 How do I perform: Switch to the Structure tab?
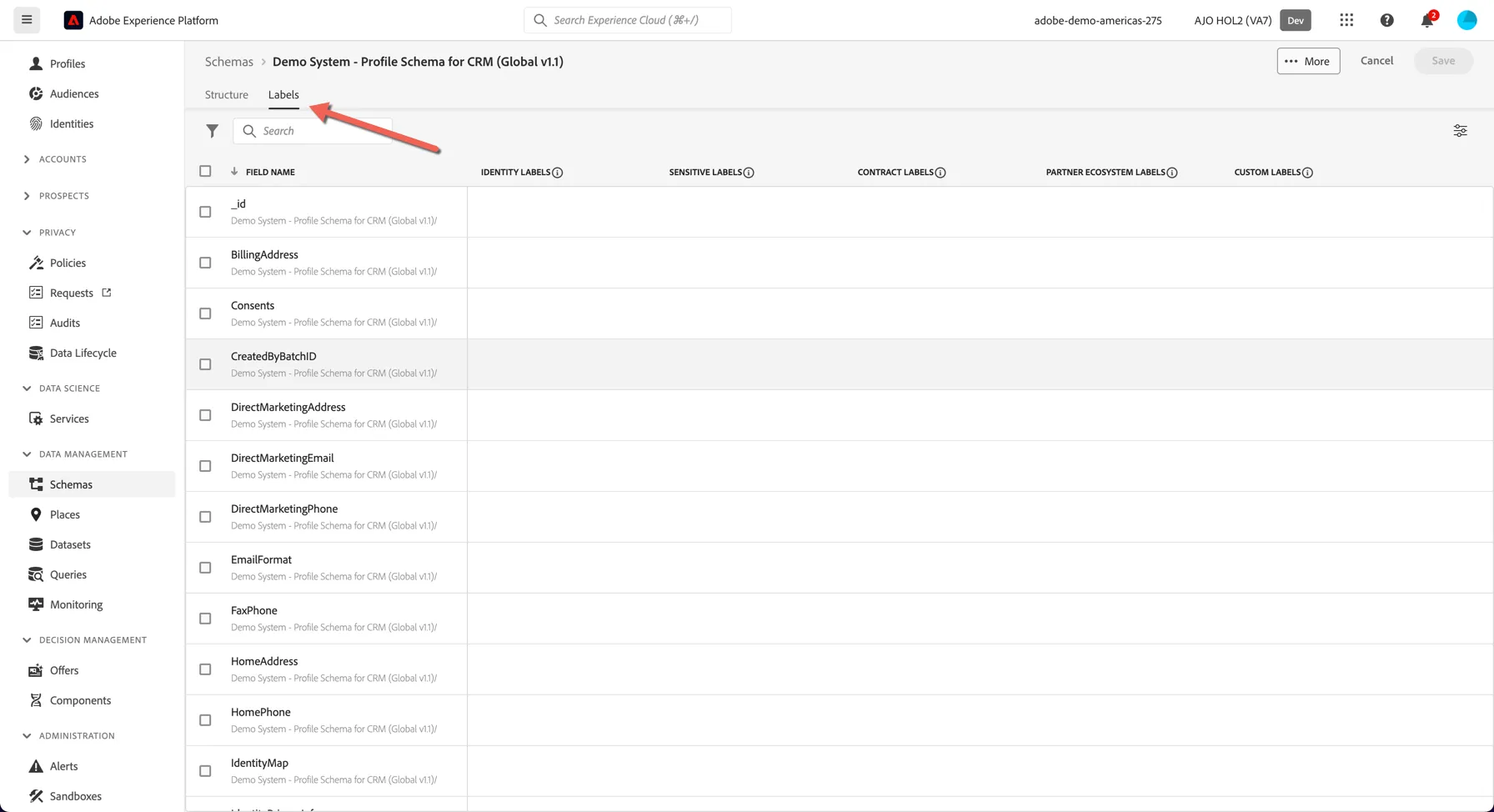click(x=227, y=94)
